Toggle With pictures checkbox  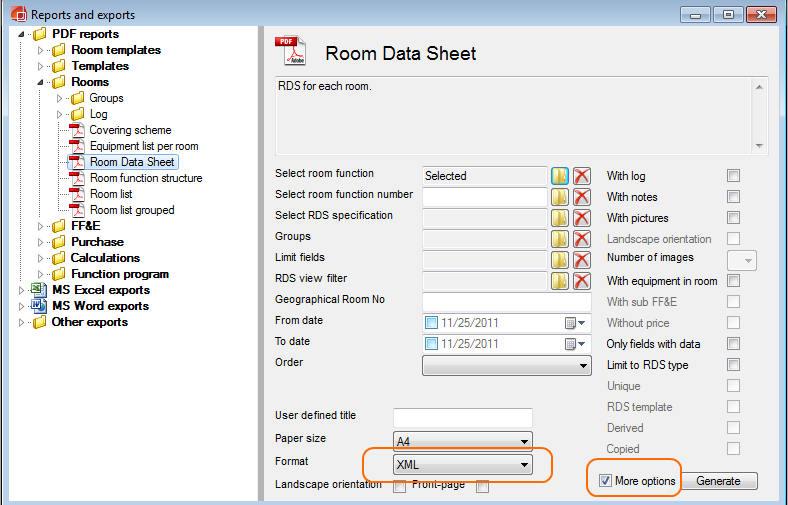[733, 218]
